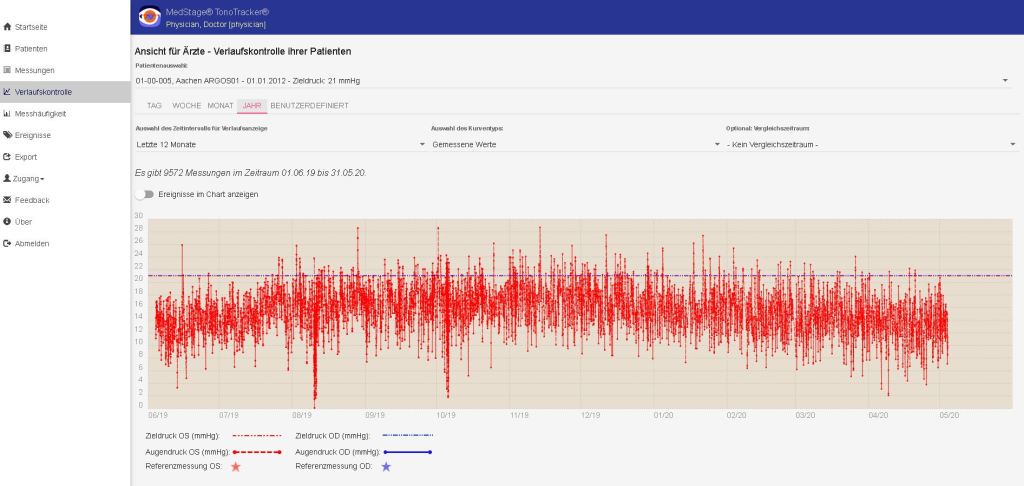Image resolution: width=1024 pixels, height=486 pixels.
Task: Open Export using its sidebar icon
Action: [x=7, y=157]
